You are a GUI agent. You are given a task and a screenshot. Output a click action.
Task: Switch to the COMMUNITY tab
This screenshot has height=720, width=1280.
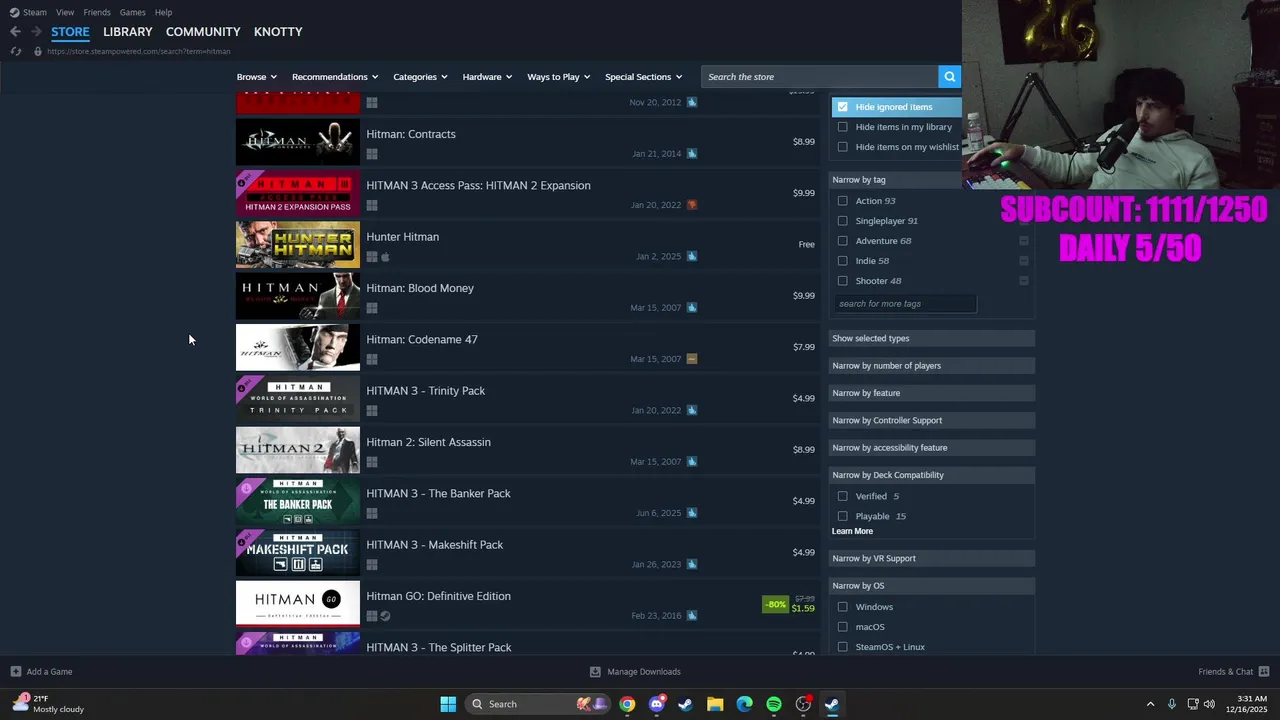[x=203, y=32]
